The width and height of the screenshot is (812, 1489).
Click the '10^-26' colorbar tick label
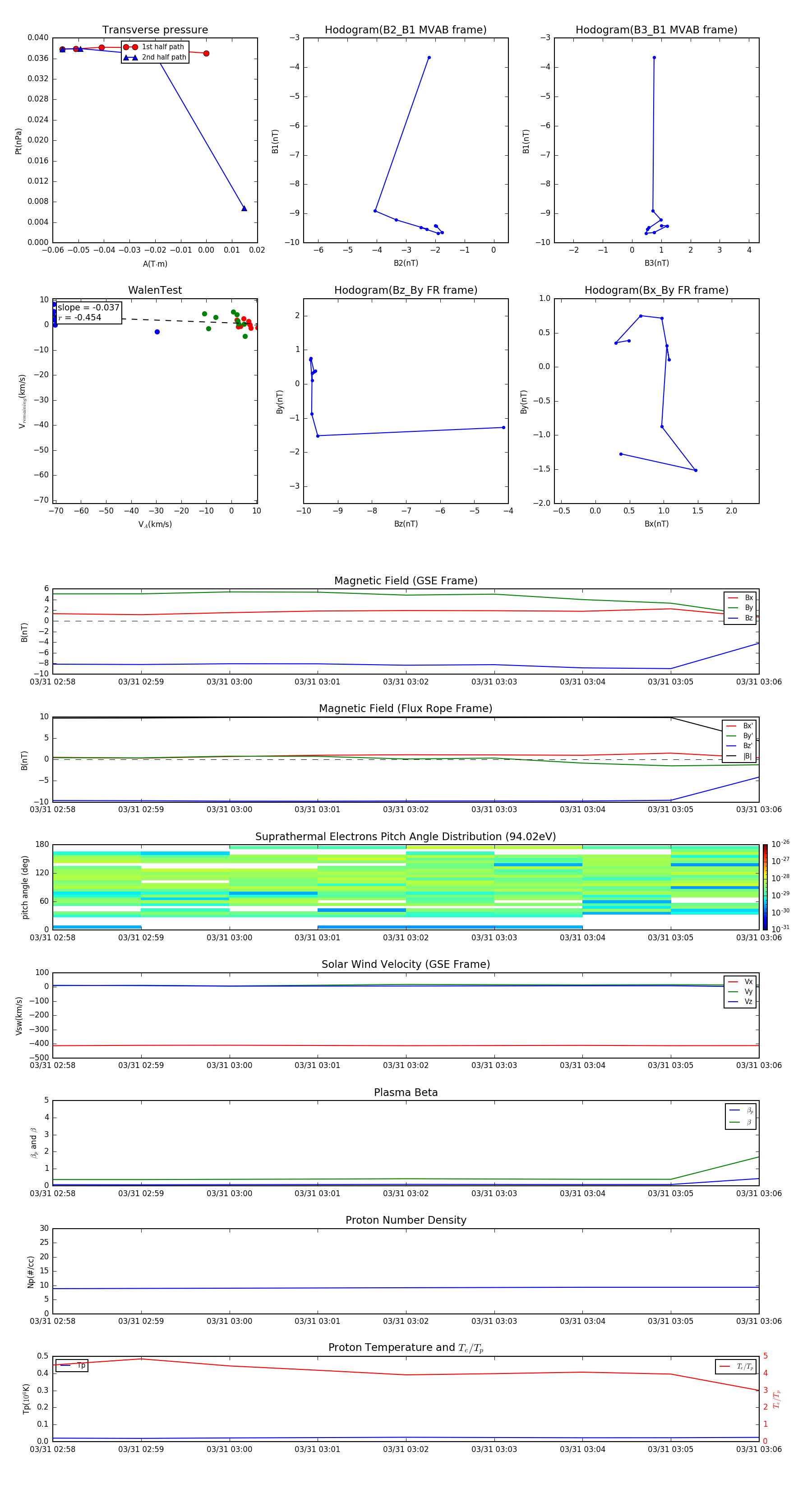(780, 844)
